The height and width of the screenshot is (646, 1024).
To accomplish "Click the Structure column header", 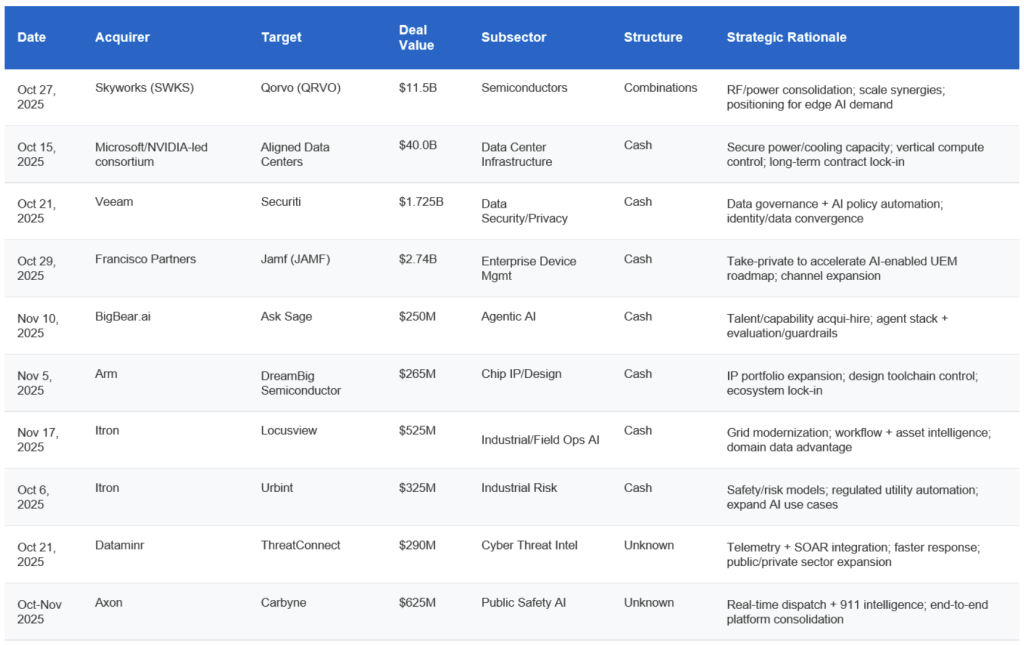I will [x=652, y=37].
